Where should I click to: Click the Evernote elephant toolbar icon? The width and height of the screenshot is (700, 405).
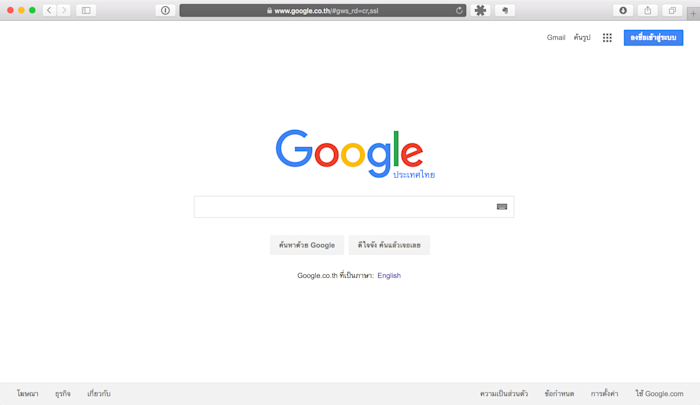pyautogui.click(x=505, y=10)
